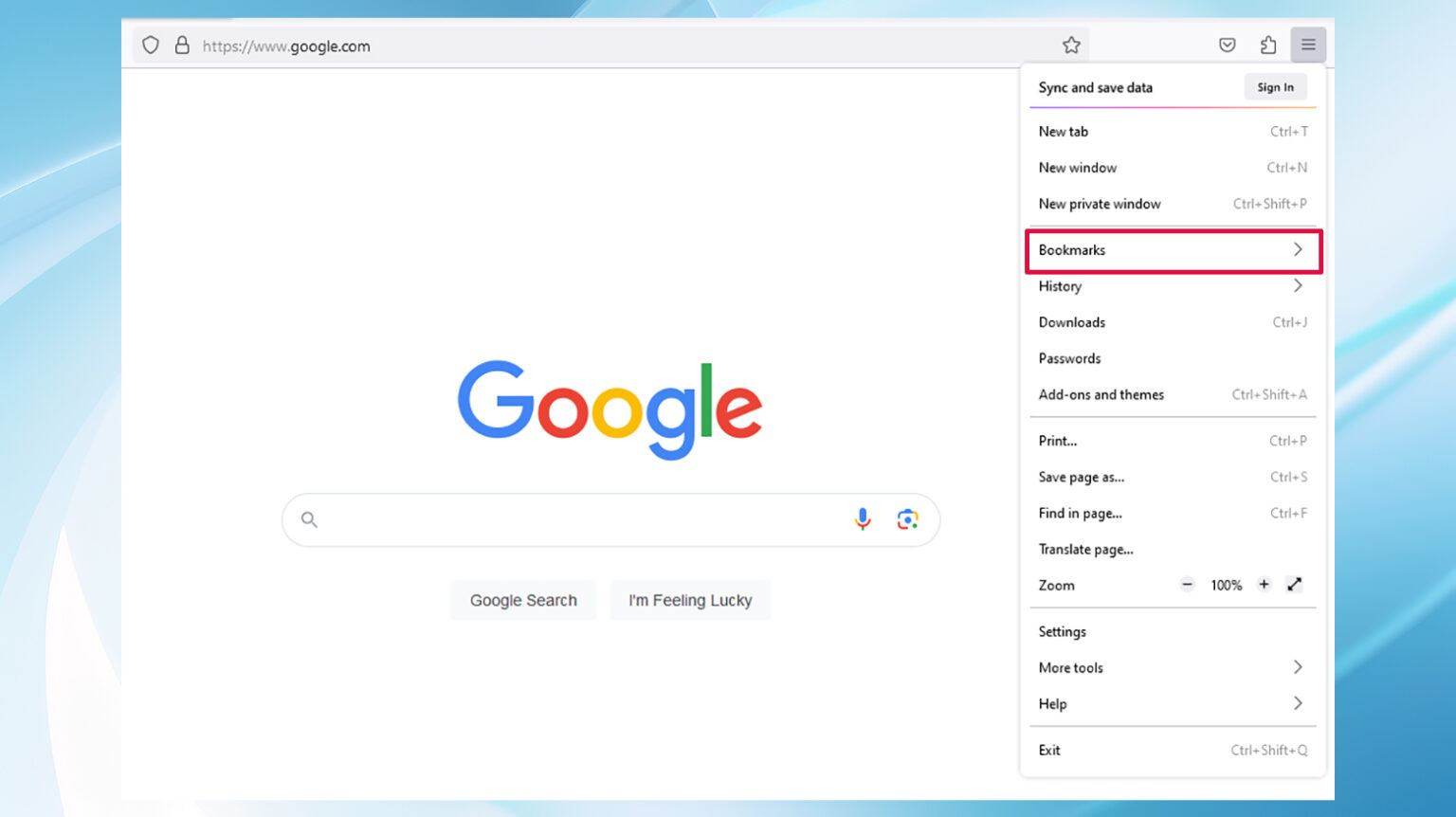Image resolution: width=1456 pixels, height=817 pixels.
Task: Open the Firefox hamburger menu icon
Action: pos(1309,44)
